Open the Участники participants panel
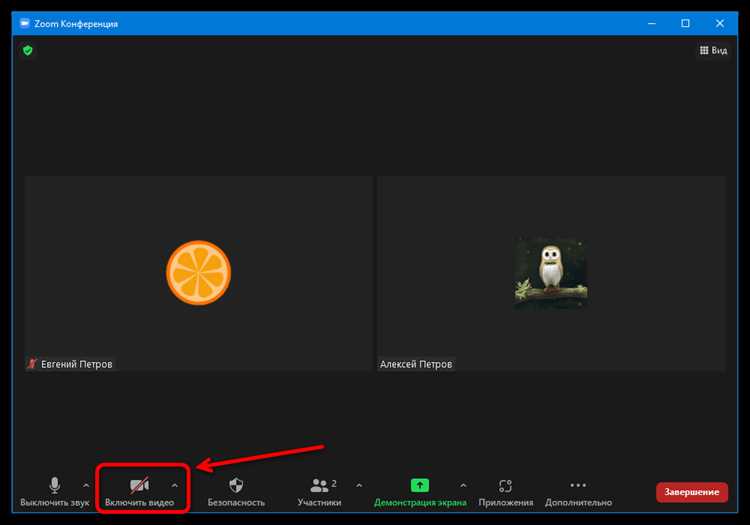This screenshot has width=750, height=525. point(319,492)
